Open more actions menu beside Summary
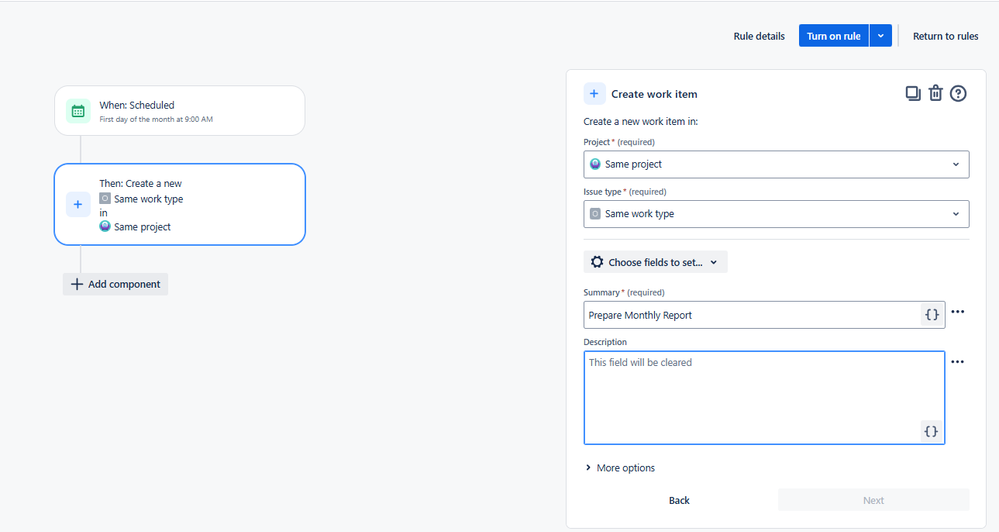The image size is (999, 532). point(958,312)
